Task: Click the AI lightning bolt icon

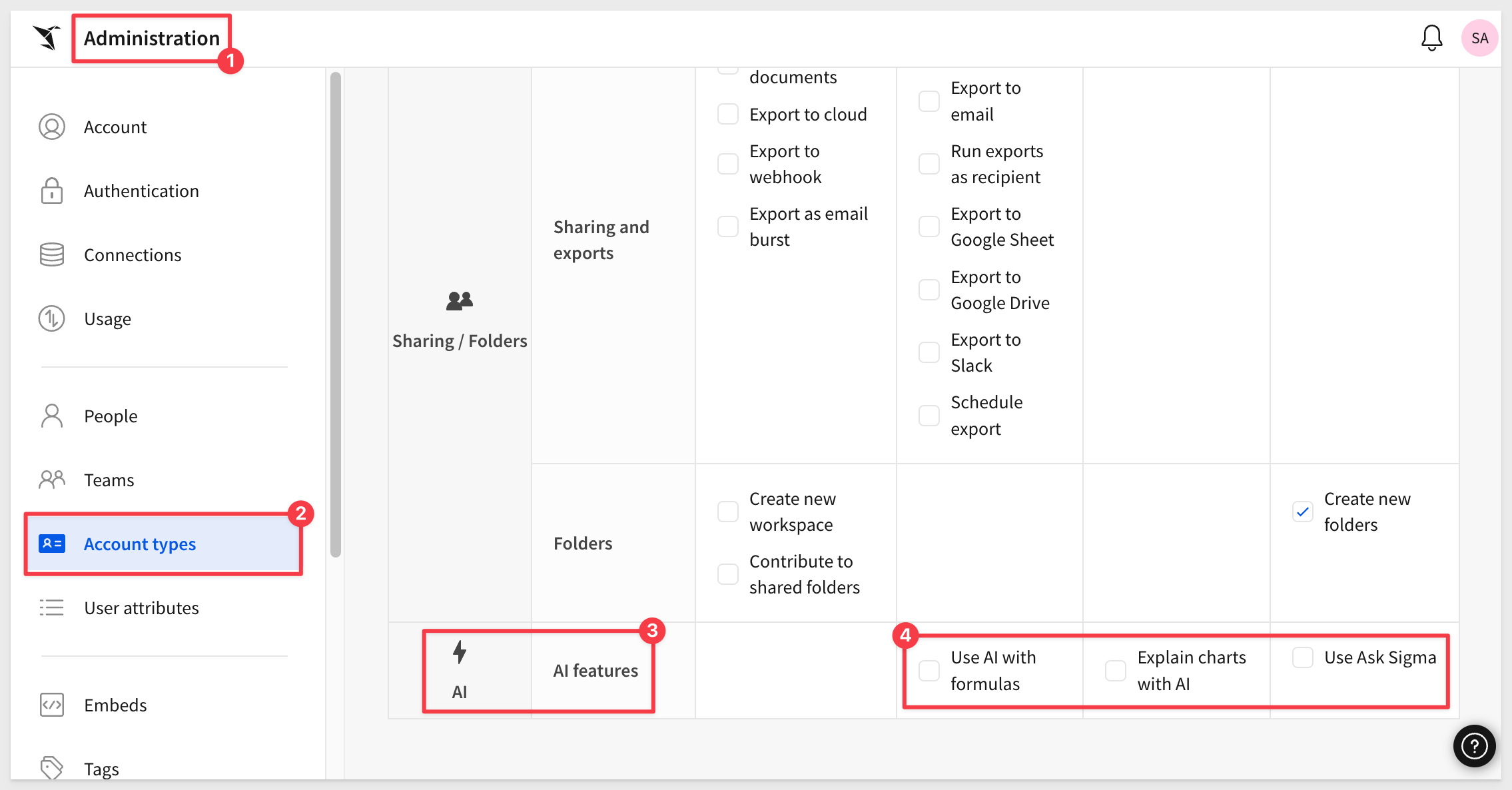Action: pyautogui.click(x=460, y=652)
